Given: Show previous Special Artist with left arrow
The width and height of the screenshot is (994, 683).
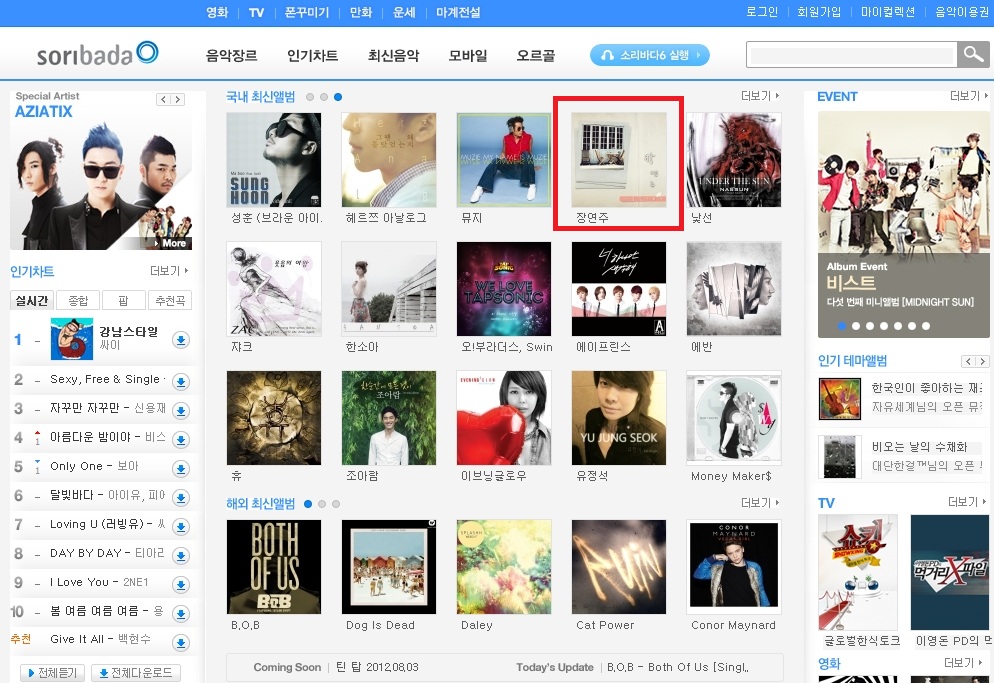Looking at the screenshot, I should pyautogui.click(x=164, y=100).
